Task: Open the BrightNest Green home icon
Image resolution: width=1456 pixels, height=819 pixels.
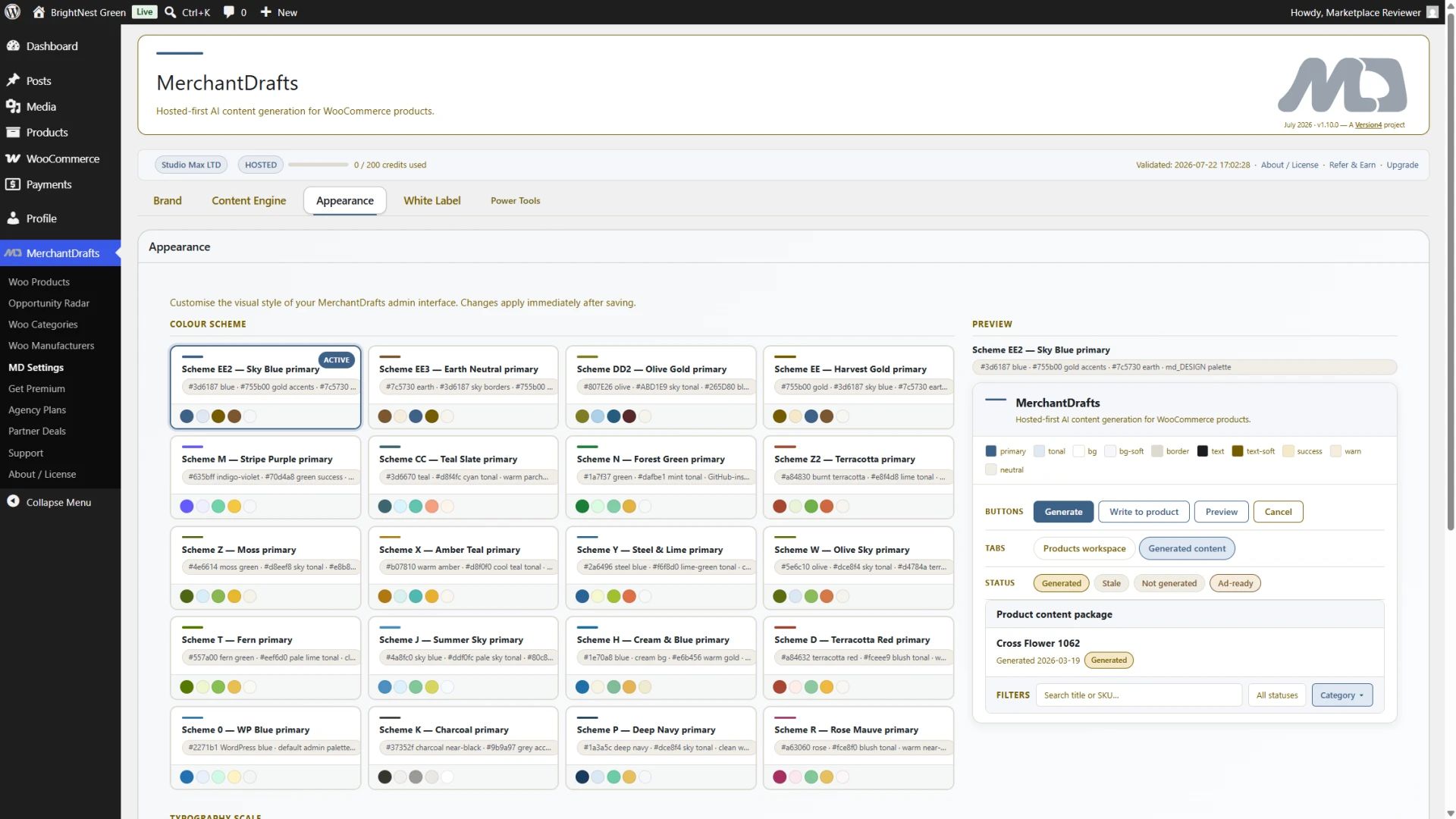Action: click(39, 12)
